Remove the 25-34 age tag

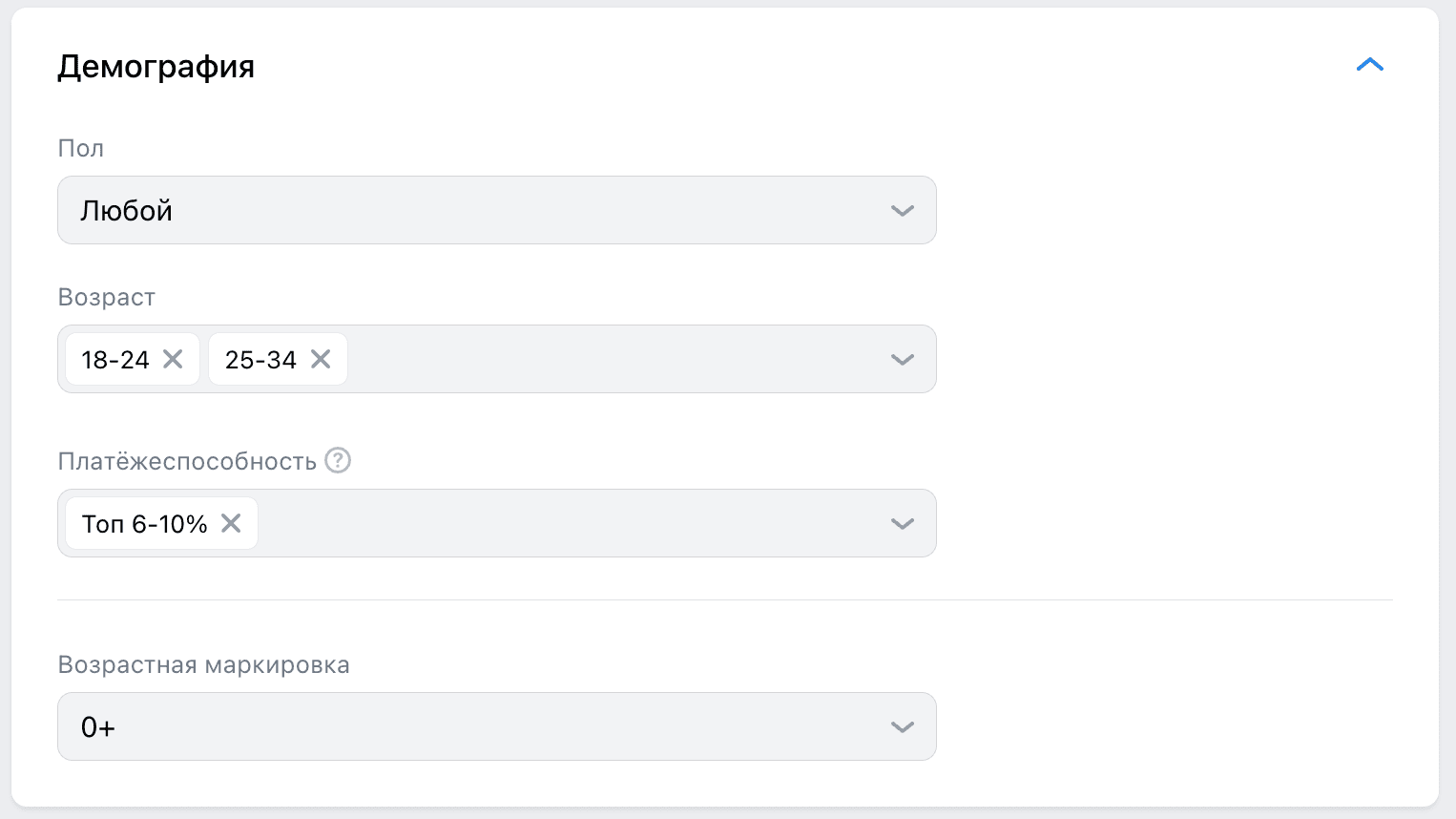[x=321, y=359]
